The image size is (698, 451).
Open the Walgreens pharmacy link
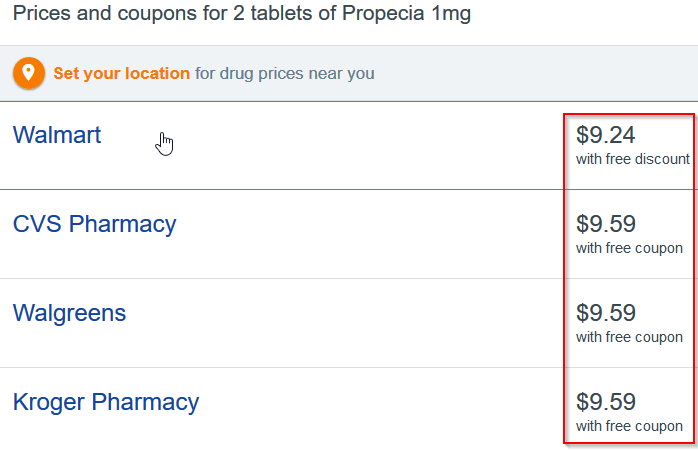click(x=69, y=313)
